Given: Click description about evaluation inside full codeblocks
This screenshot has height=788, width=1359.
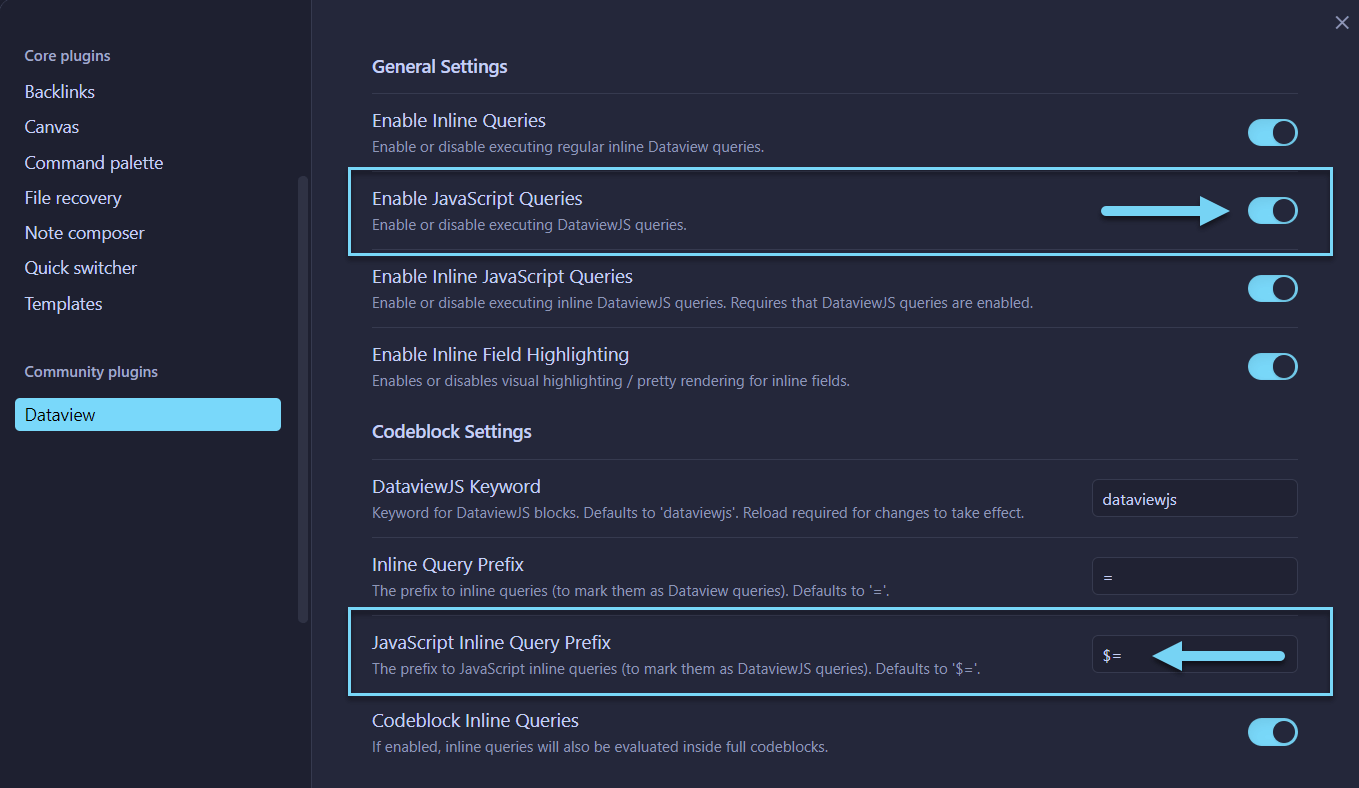Looking at the screenshot, I should (x=600, y=747).
